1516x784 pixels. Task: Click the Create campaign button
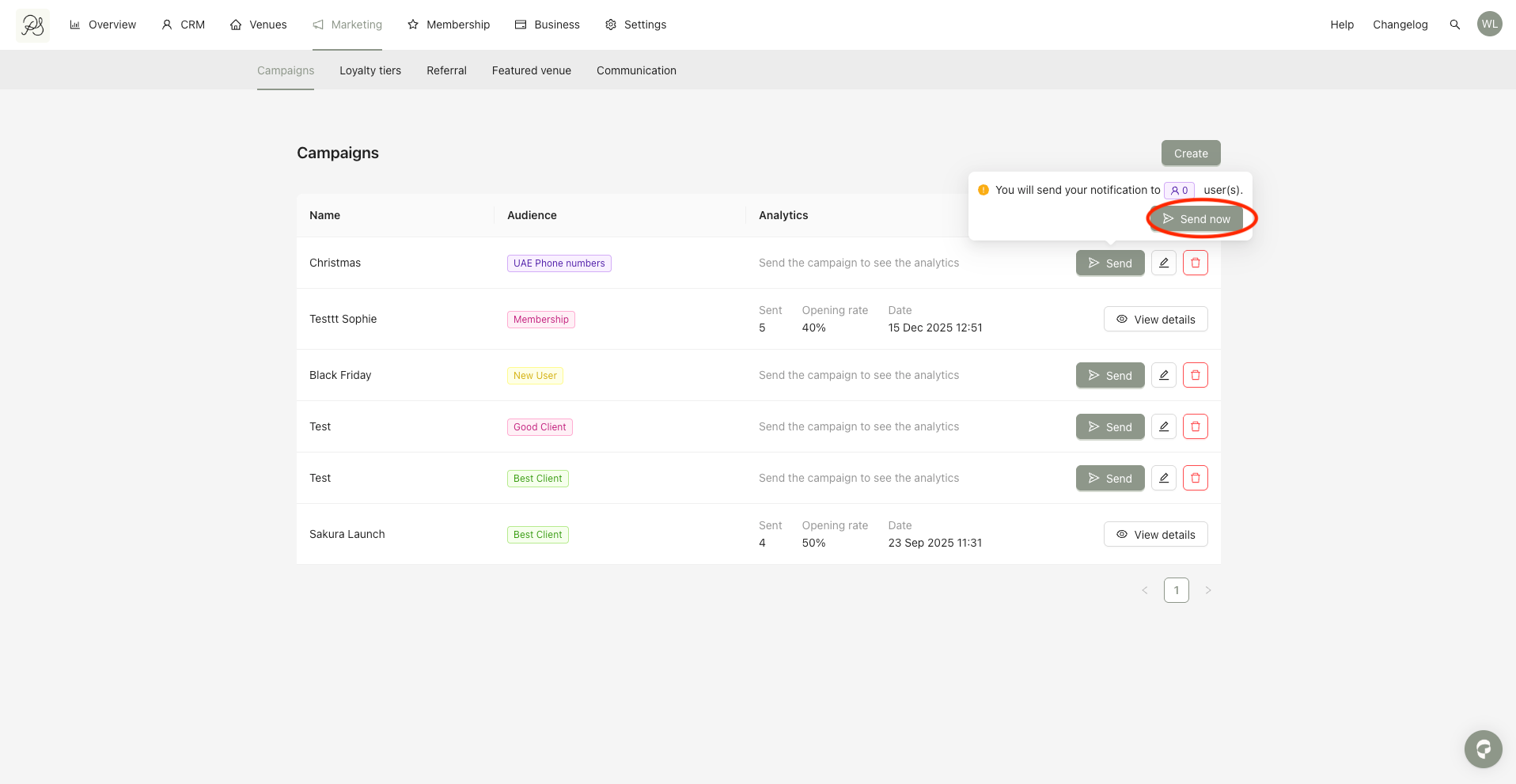tap(1191, 153)
